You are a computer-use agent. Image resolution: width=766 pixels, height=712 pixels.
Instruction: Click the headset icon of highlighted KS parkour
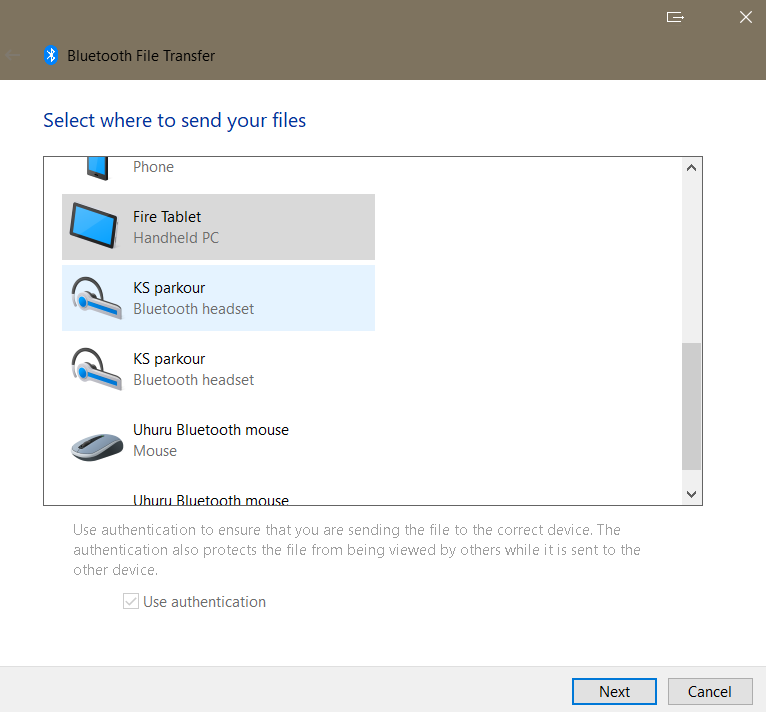[97, 298]
